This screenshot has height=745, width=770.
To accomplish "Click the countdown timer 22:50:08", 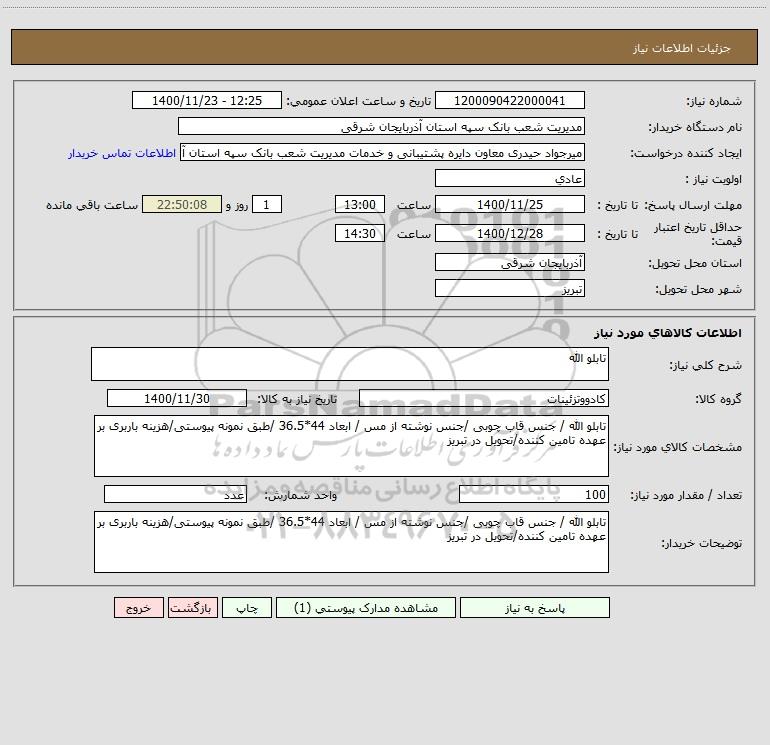I will (182, 204).
